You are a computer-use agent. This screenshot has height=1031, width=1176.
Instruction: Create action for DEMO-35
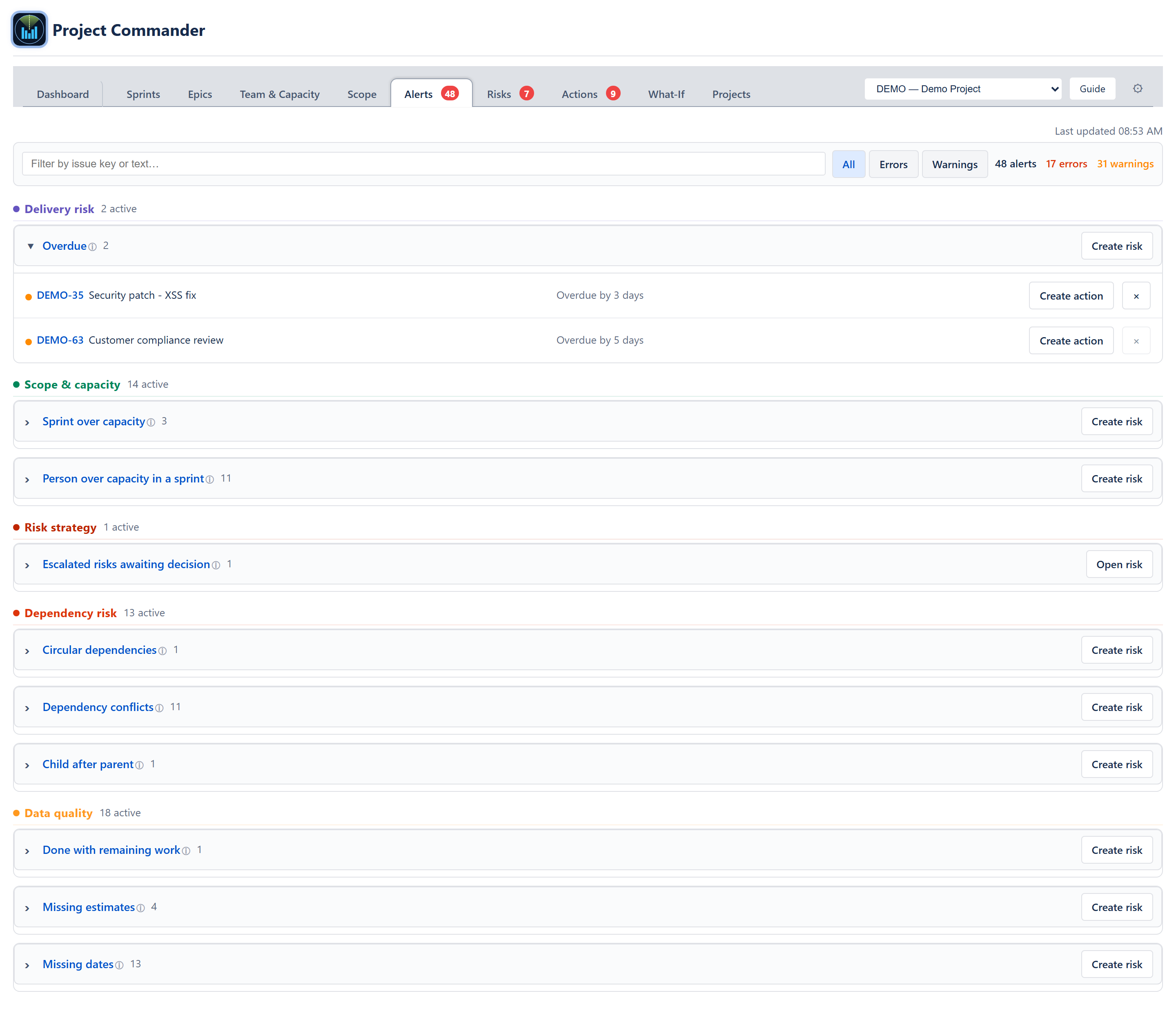[1071, 296]
